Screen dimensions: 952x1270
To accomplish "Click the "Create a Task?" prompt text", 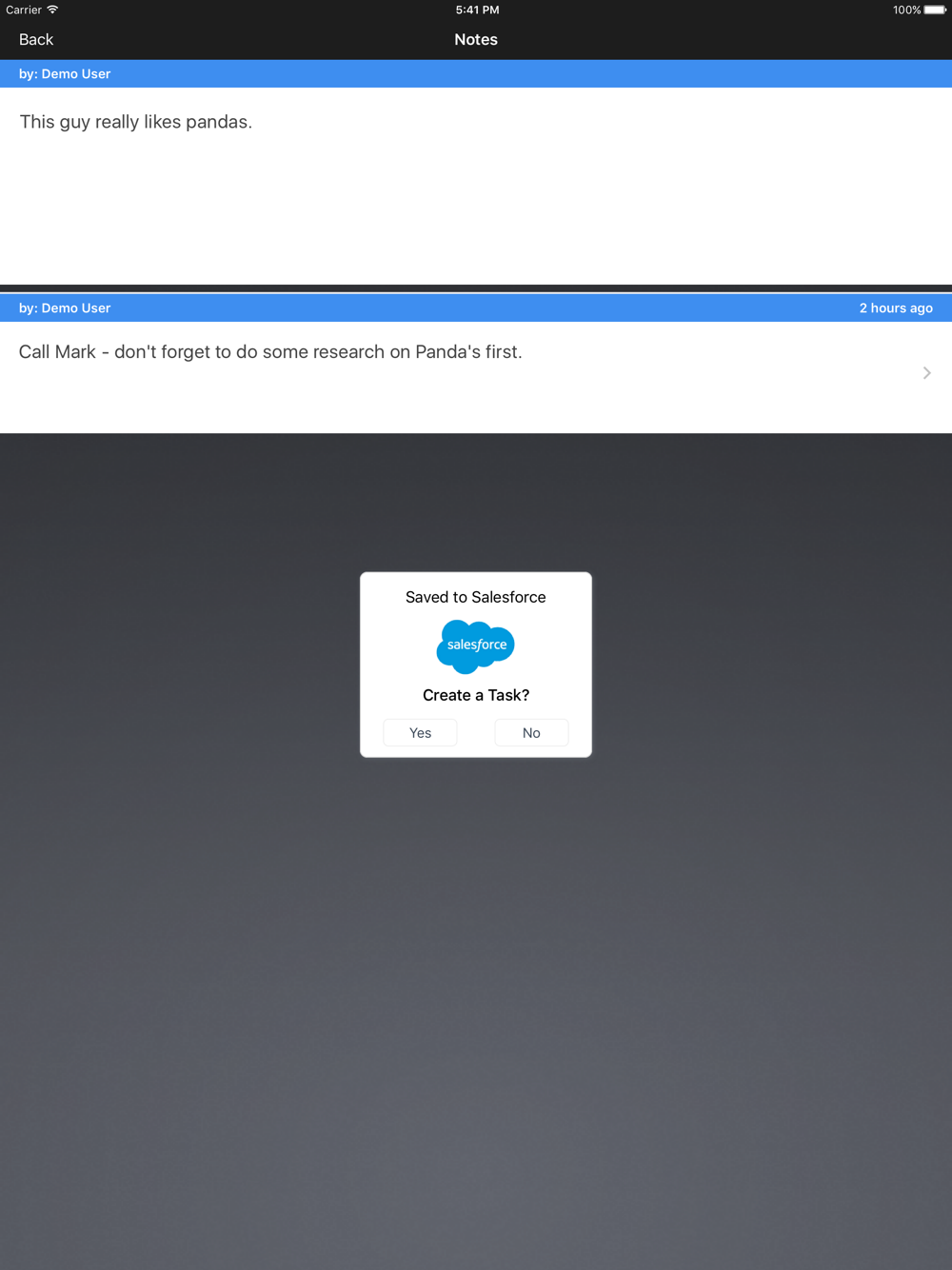I will [476, 695].
